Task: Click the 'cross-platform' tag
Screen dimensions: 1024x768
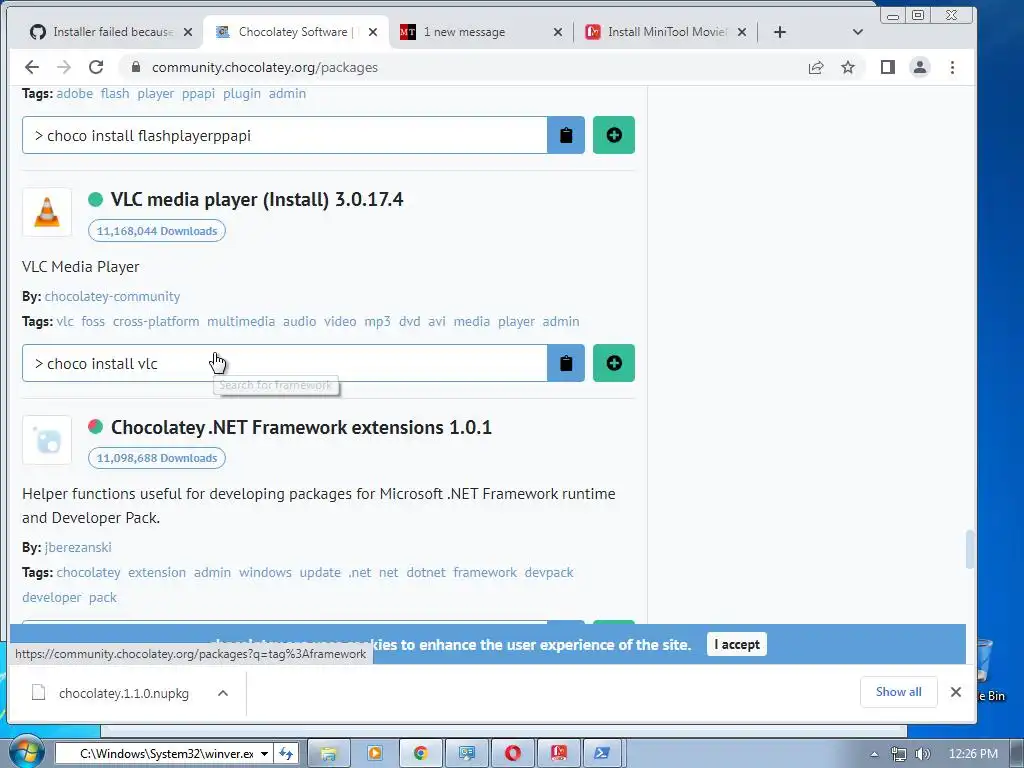Action: [156, 321]
